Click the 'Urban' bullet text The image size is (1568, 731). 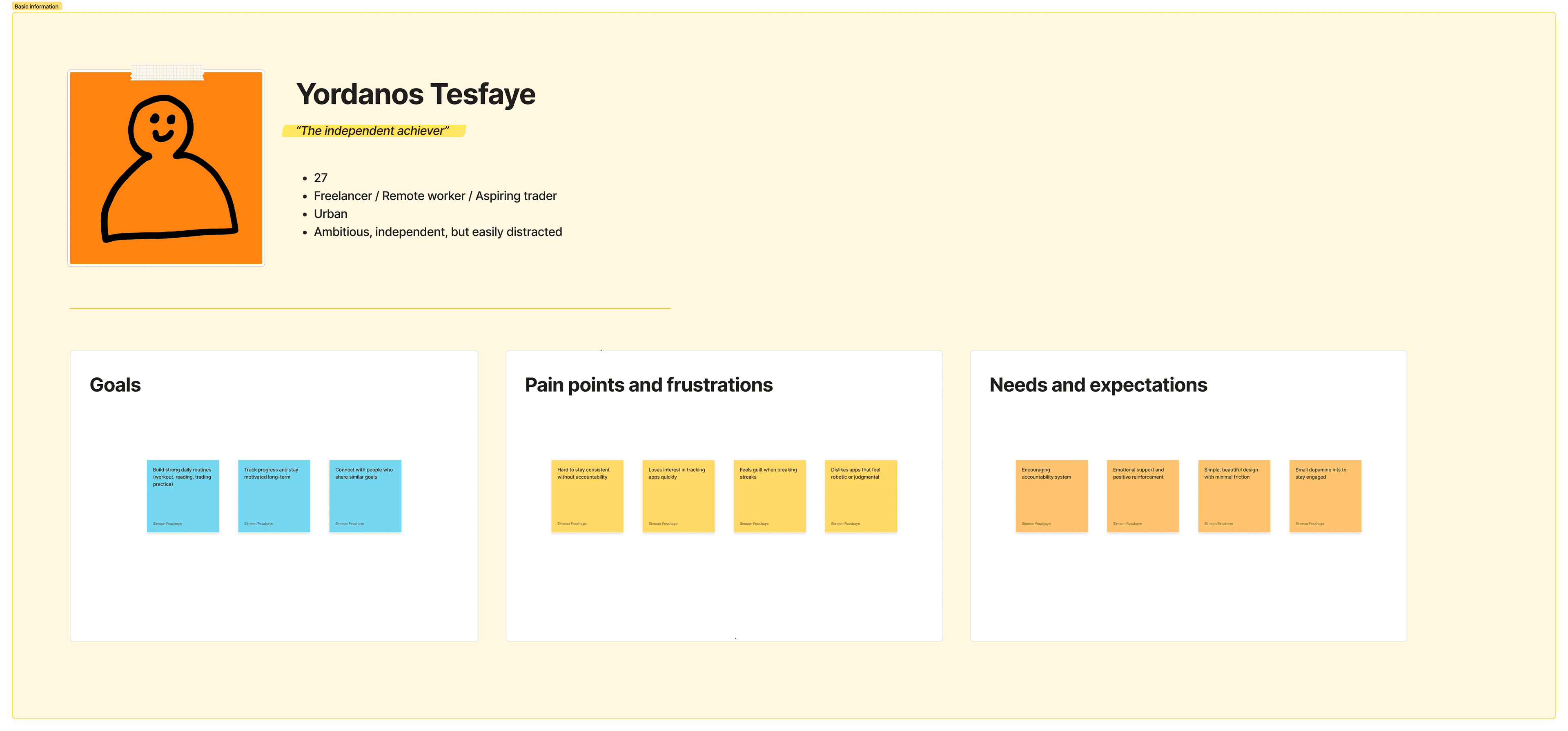pyautogui.click(x=330, y=214)
